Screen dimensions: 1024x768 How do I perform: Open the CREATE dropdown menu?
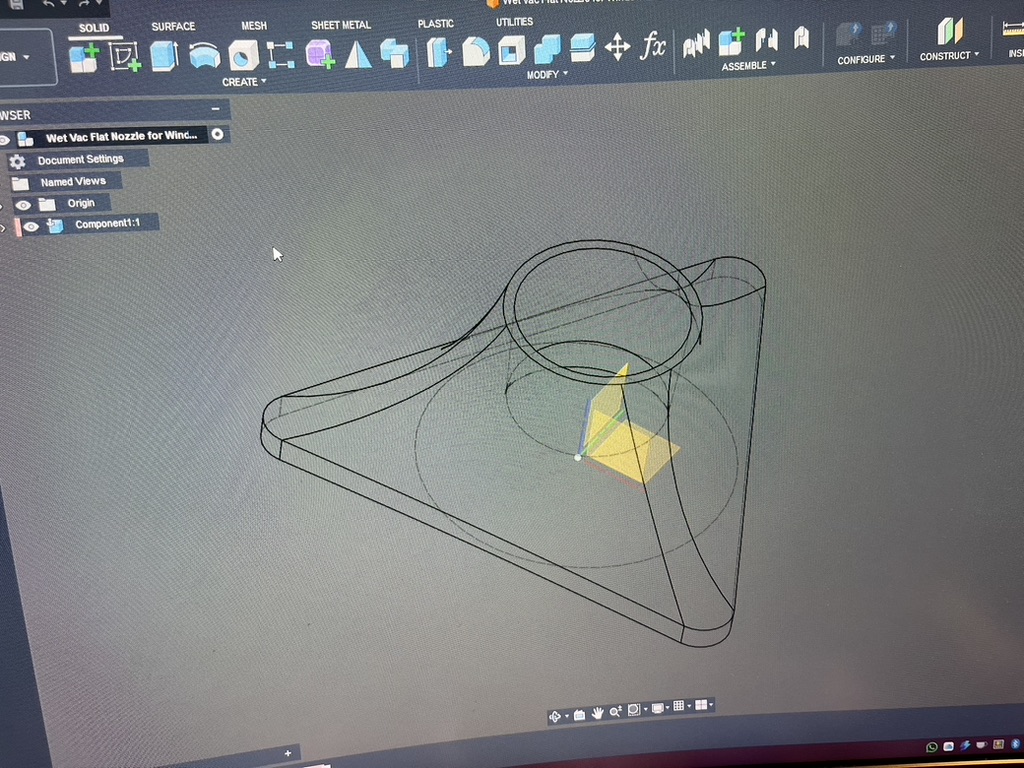click(x=244, y=82)
